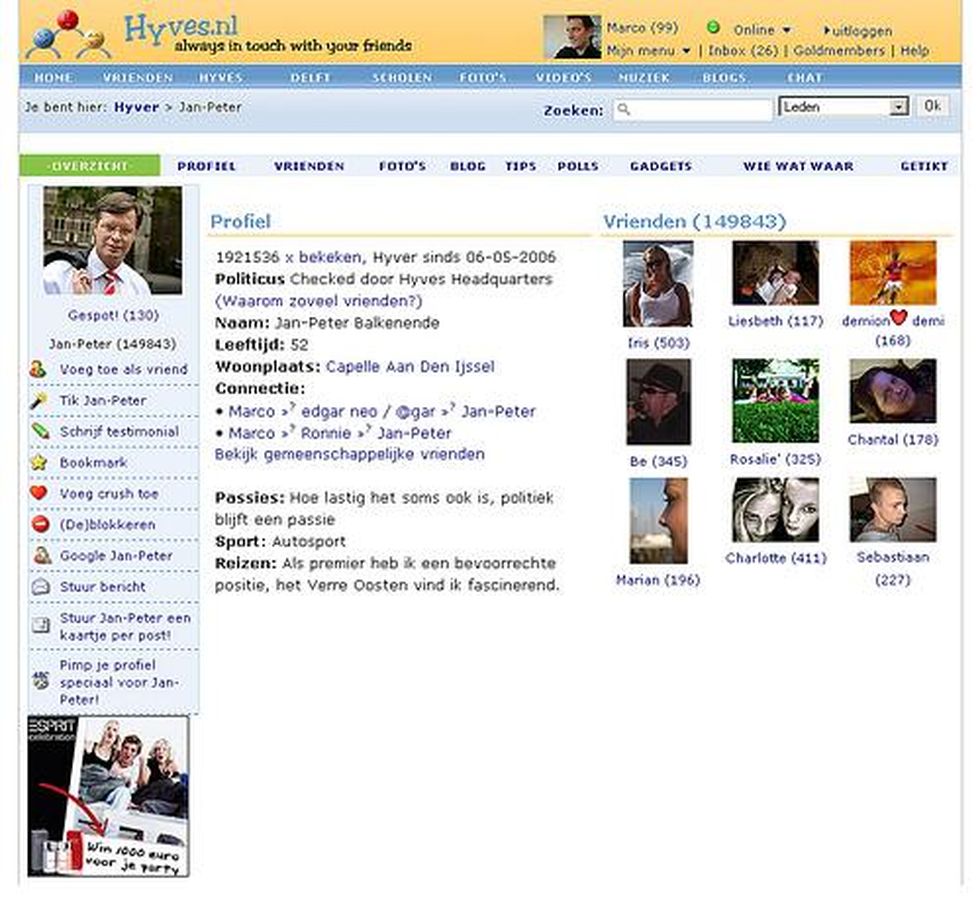980x909 pixels.
Task: Open the Delft navigation item
Action: pyautogui.click(x=310, y=78)
